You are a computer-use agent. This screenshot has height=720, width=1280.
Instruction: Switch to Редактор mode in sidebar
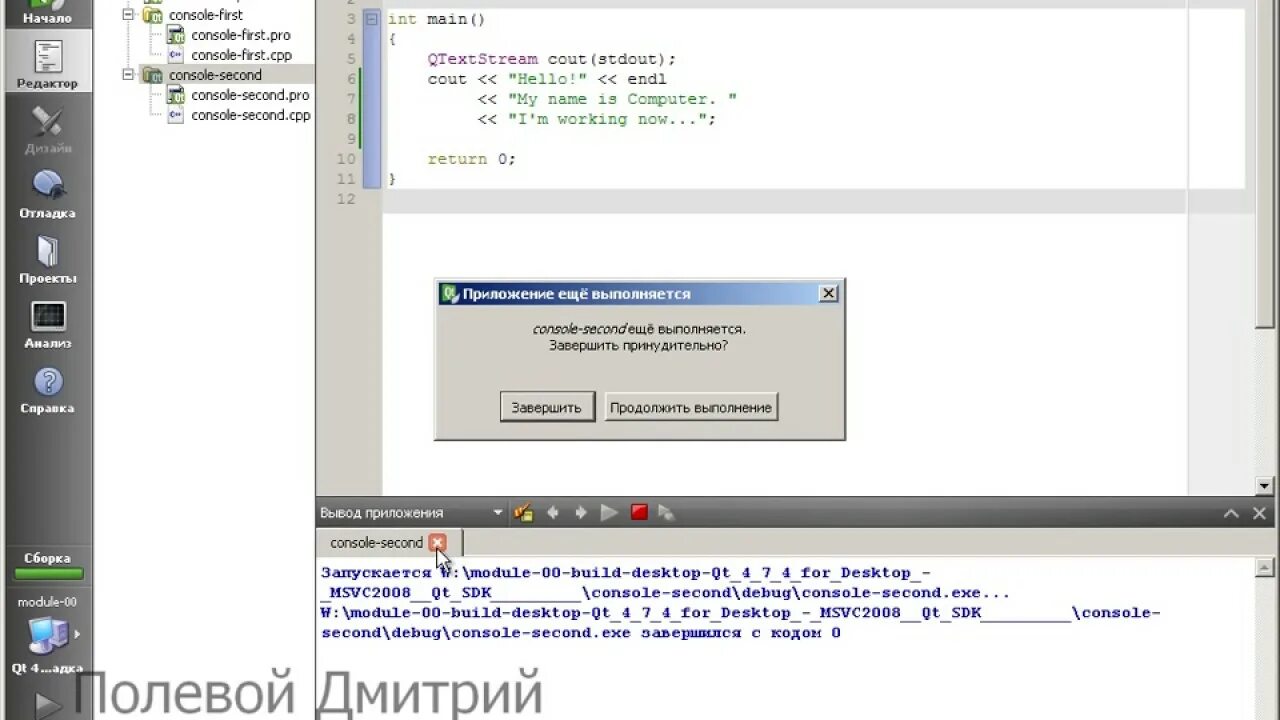[x=47, y=63]
